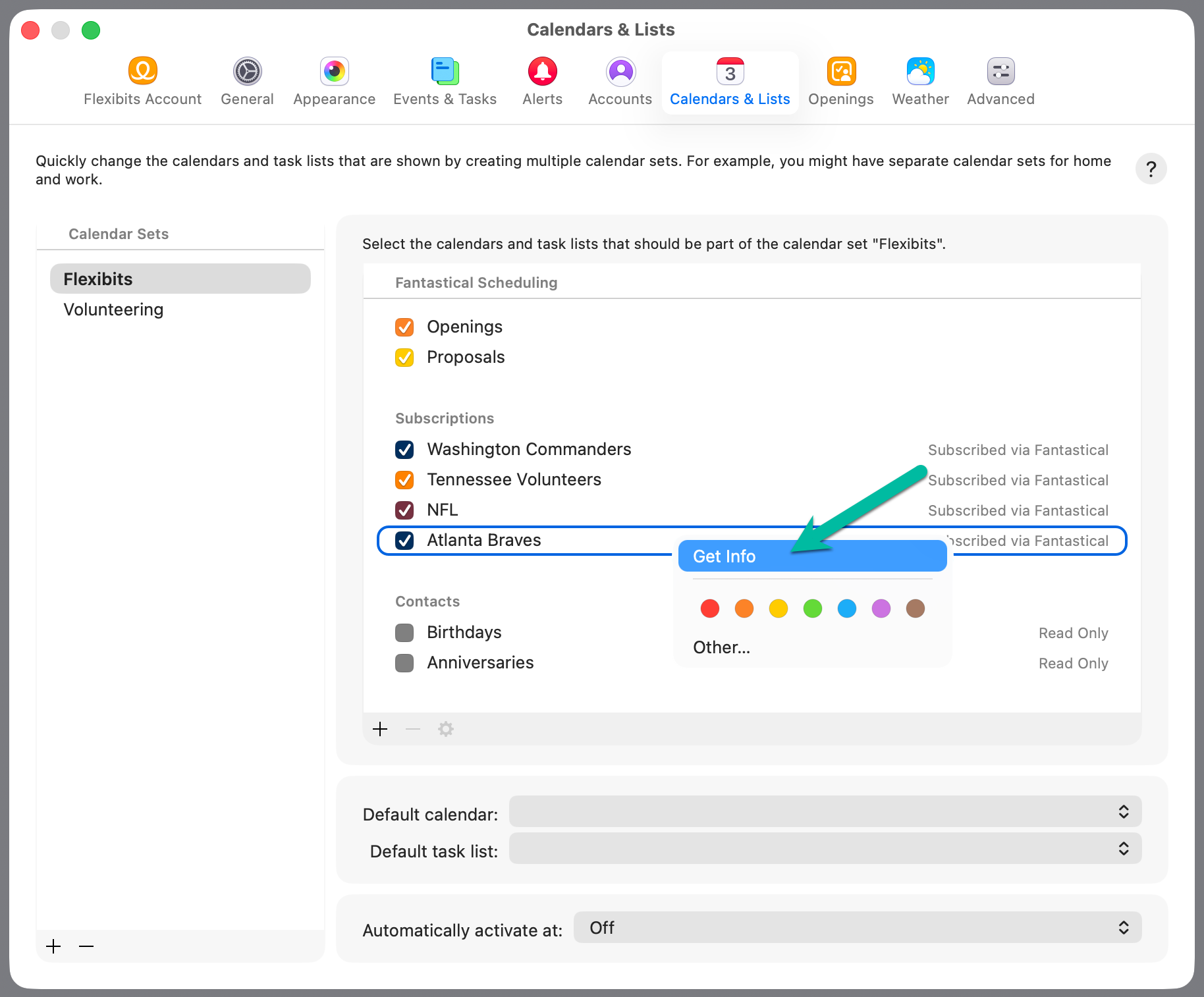The height and width of the screenshot is (997, 1204).
Task: Enable the Birthdays calendar checkbox
Action: pos(404,633)
